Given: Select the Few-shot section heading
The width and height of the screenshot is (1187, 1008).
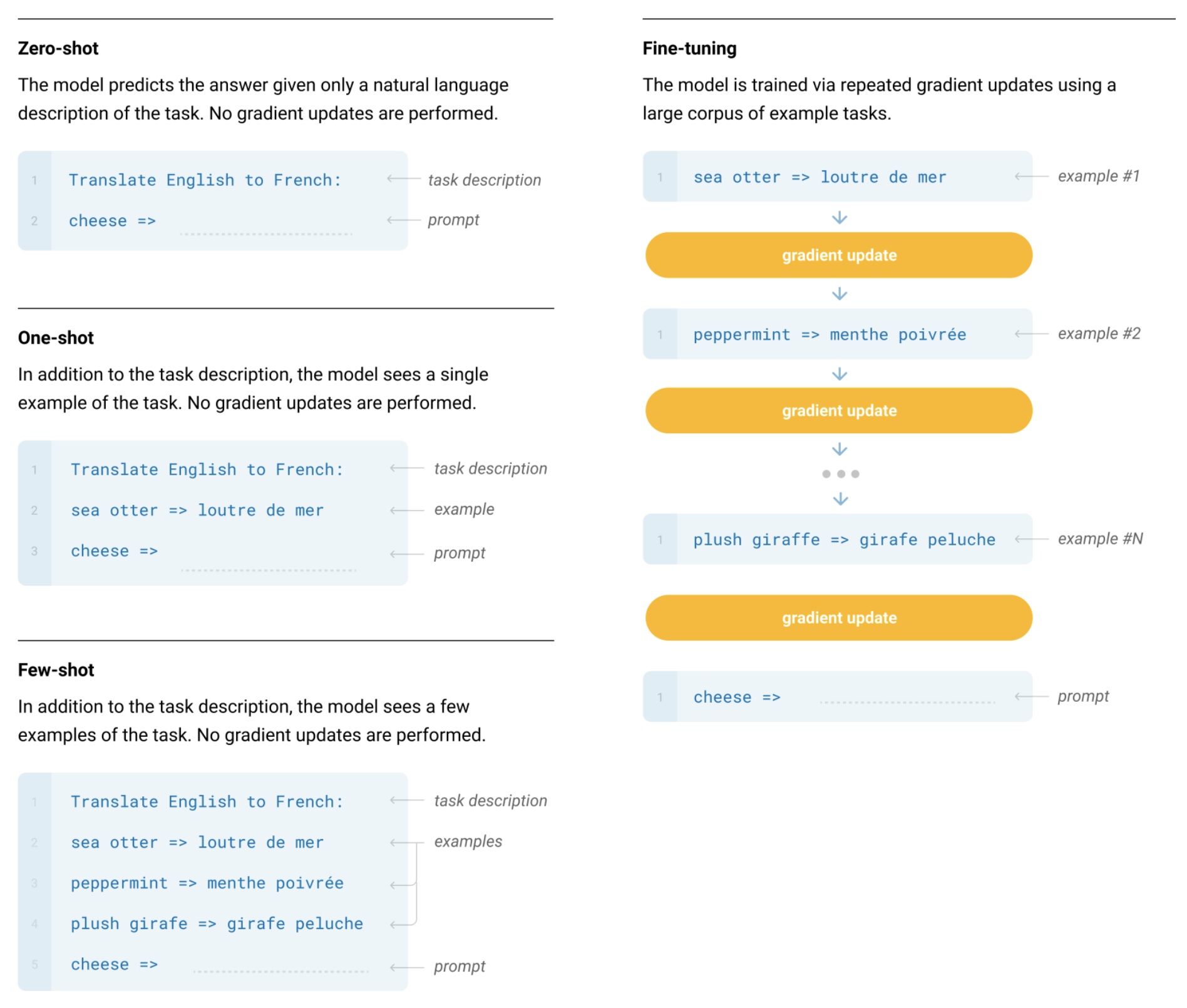Looking at the screenshot, I should pos(56,670).
